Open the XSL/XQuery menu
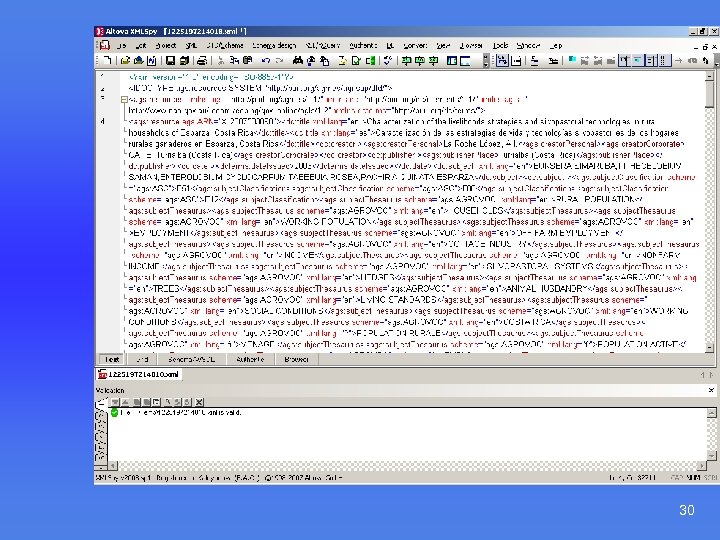Viewport: 720px width, 540px height. tap(323, 45)
